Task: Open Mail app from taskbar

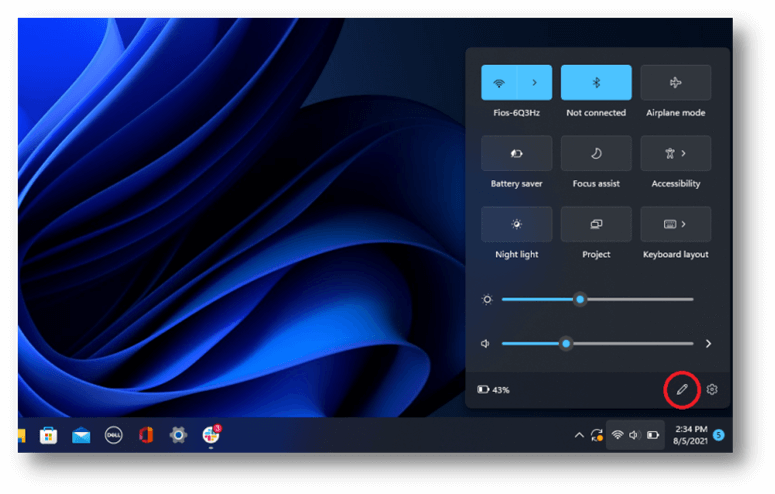Action: point(81,436)
